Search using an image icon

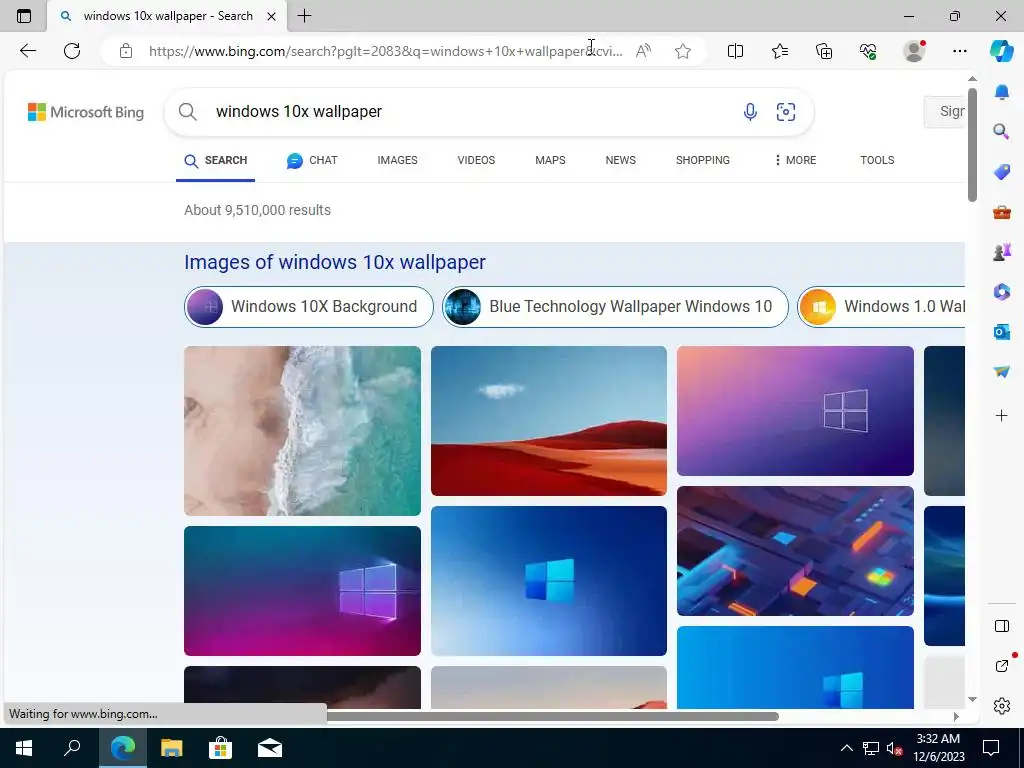[x=786, y=112]
